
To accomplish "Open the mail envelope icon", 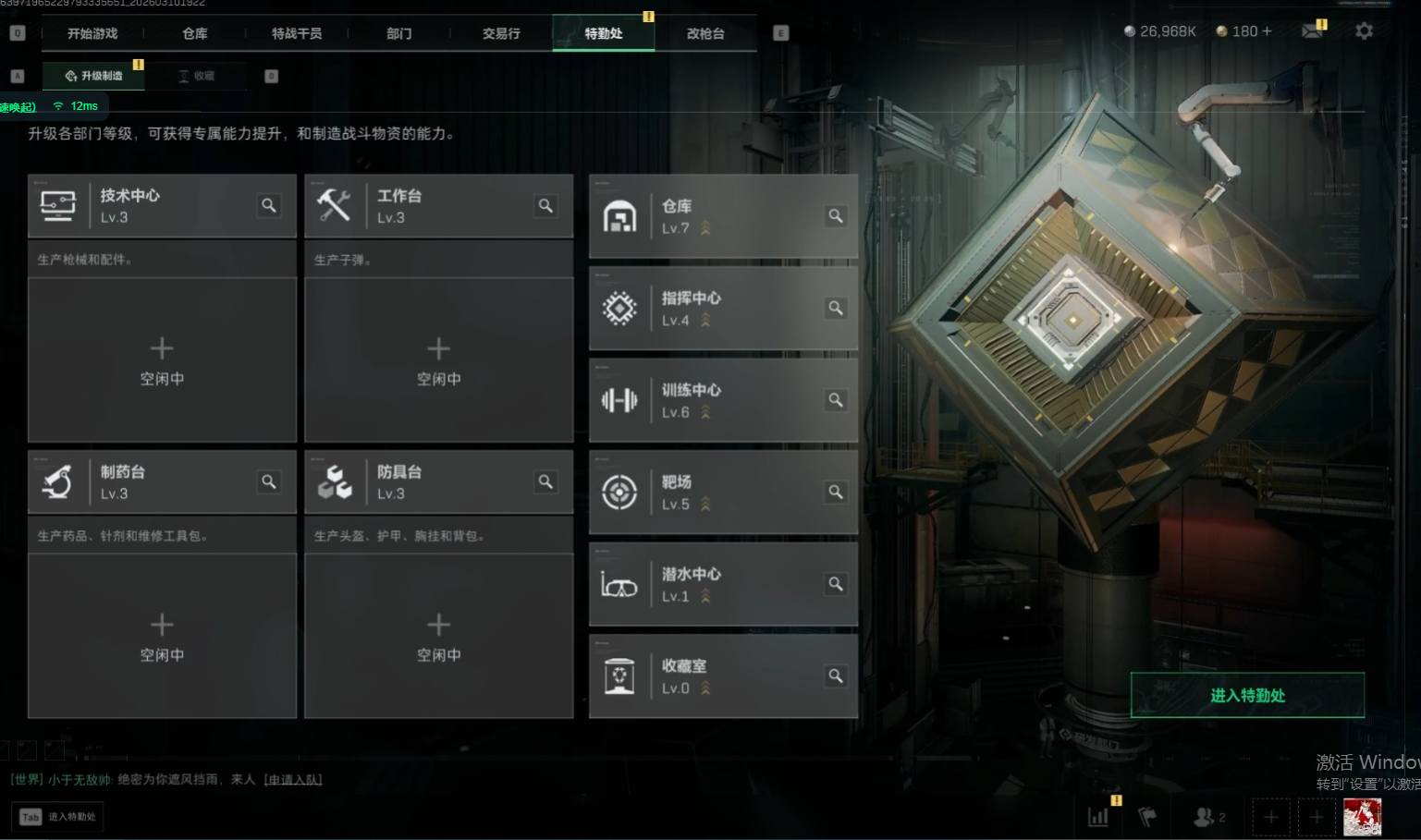I will (x=1312, y=31).
